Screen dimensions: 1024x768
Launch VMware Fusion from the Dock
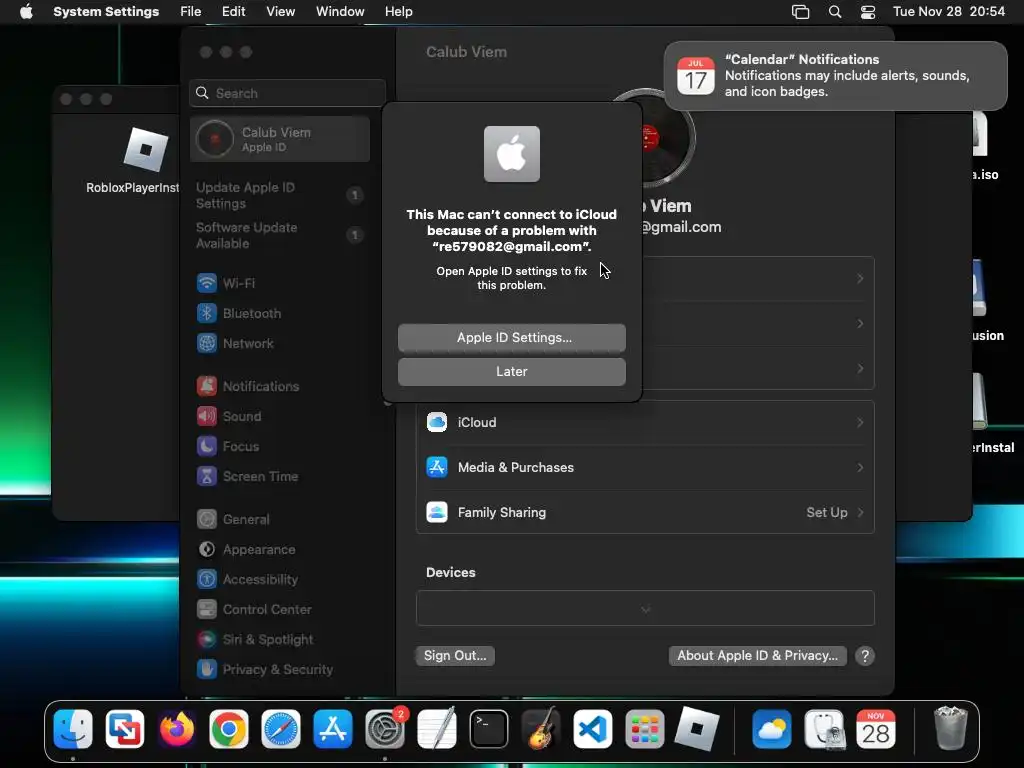[125, 729]
